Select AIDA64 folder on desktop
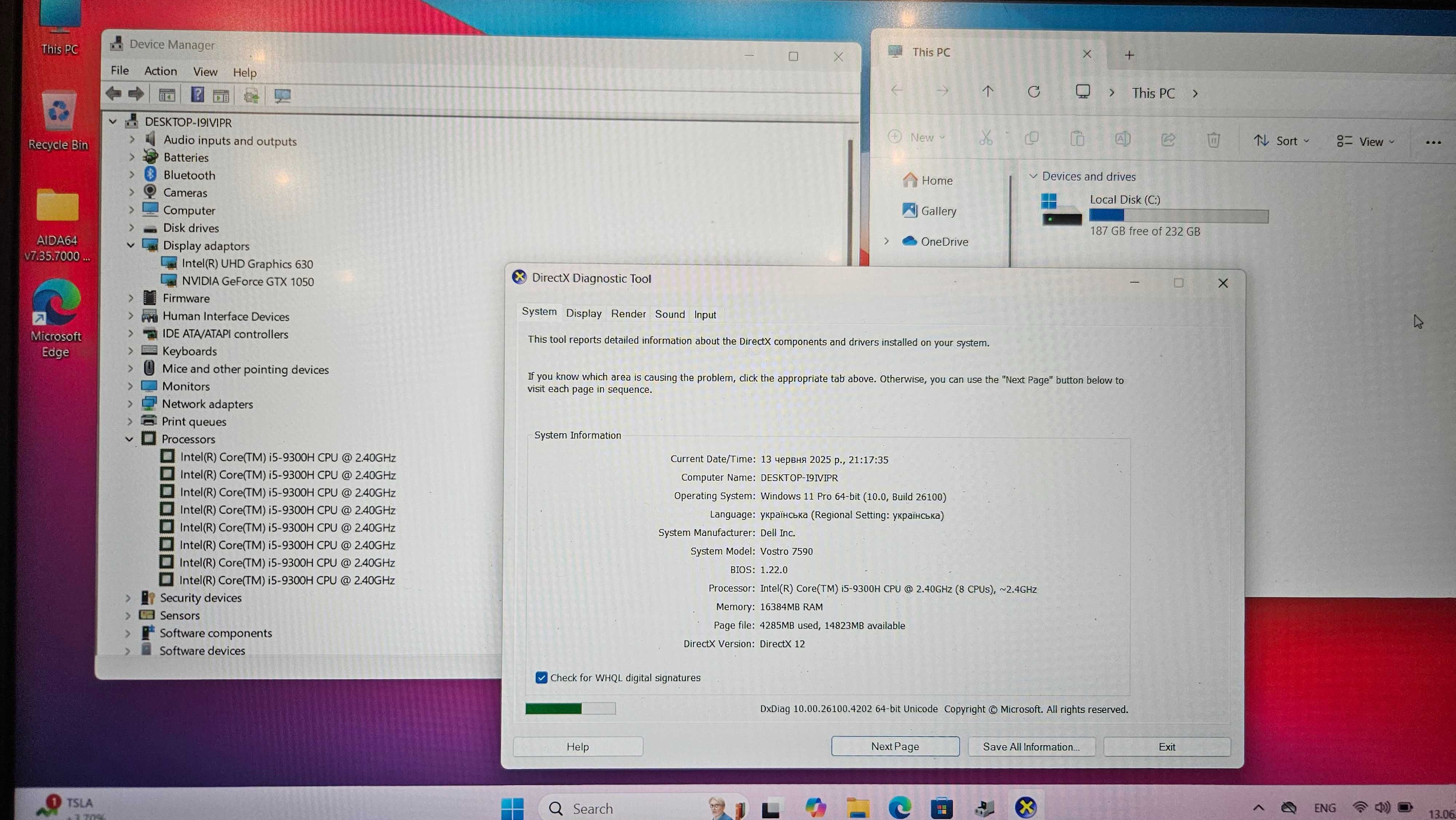The height and width of the screenshot is (820, 1456). [x=57, y=225]
